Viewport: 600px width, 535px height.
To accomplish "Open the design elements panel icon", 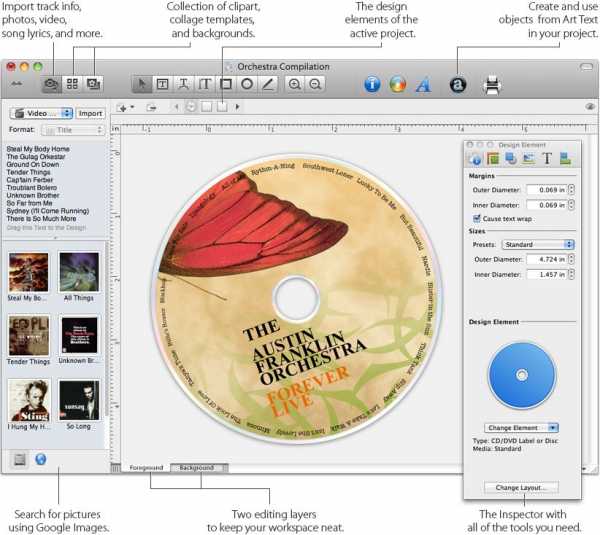I will click(93, 84).
